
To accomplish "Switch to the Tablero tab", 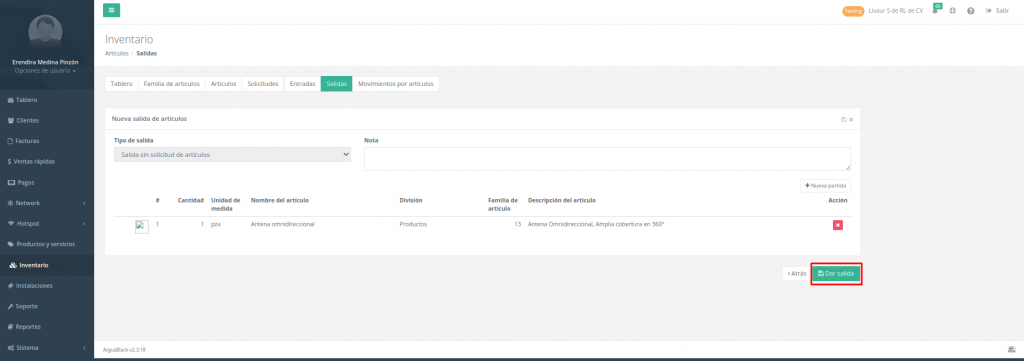I will click(121, 84).
